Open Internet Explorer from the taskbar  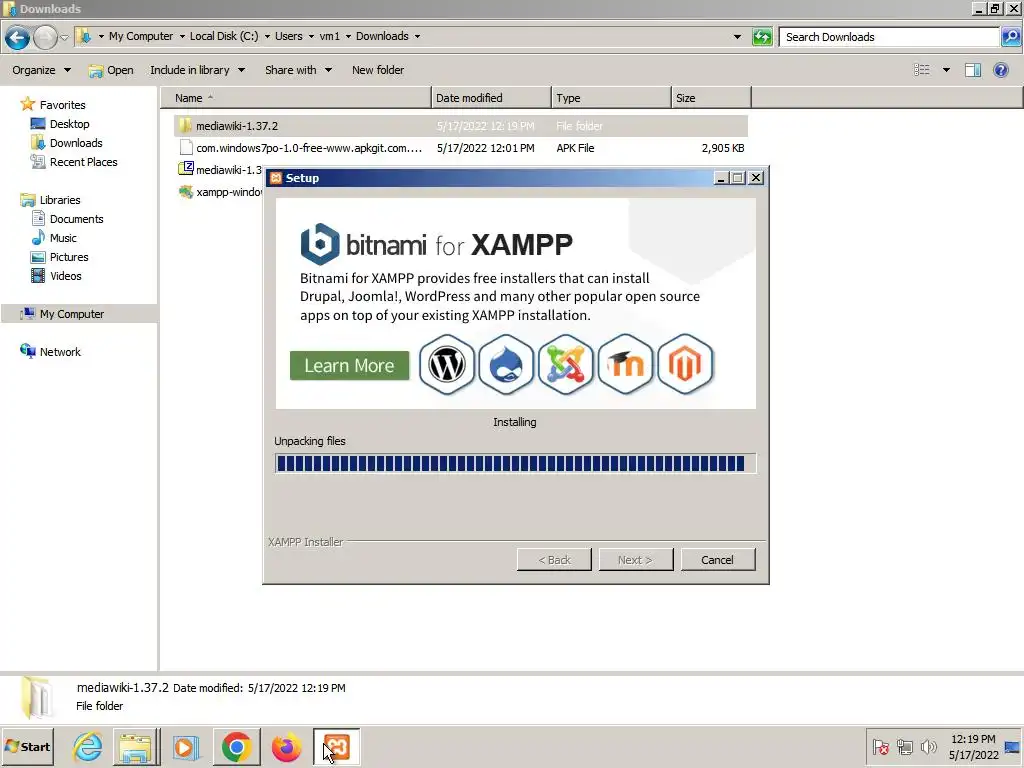point(88,746)
